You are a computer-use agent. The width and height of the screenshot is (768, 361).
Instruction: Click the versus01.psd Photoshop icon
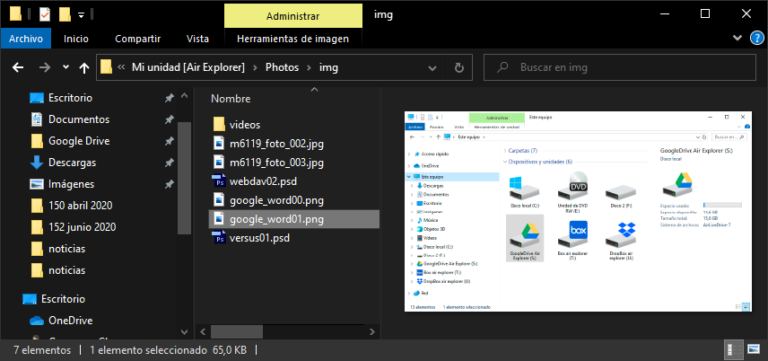click(x=218, y=239)
